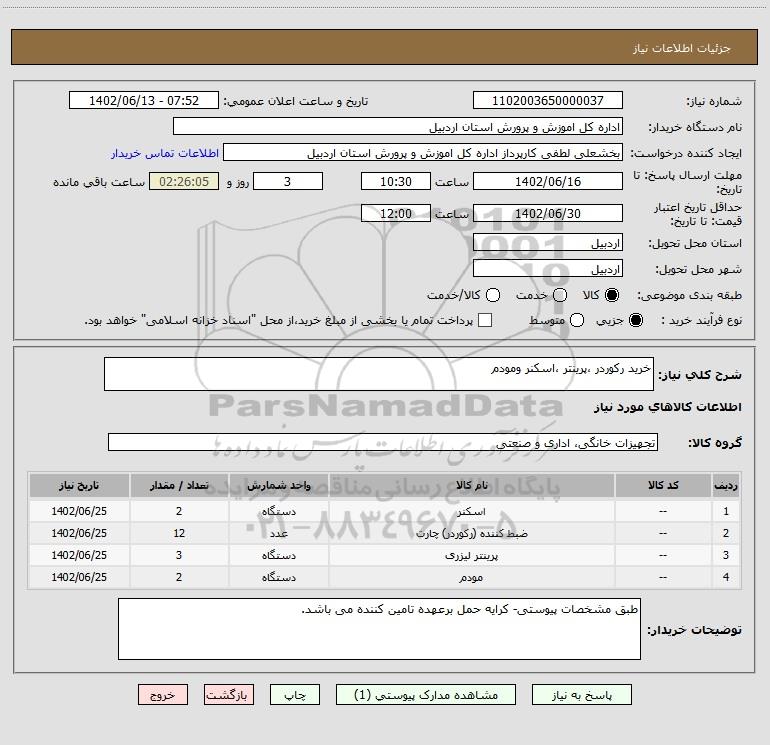
Task: Click quantity 12 in the recorder row
Action: coord(179,533)
